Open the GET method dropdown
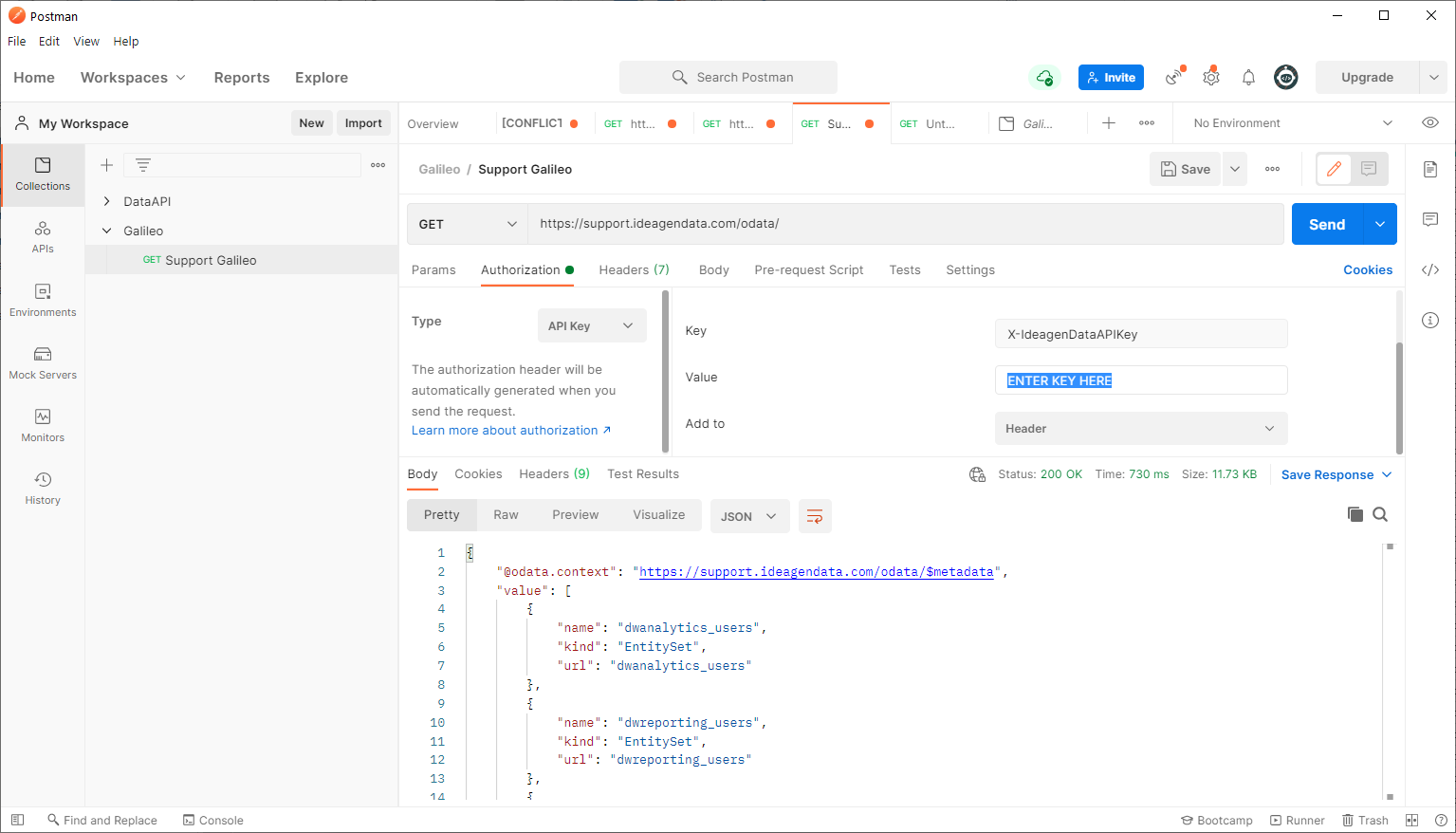This screenshot has width=1456, height=833. tap(468, 224)
